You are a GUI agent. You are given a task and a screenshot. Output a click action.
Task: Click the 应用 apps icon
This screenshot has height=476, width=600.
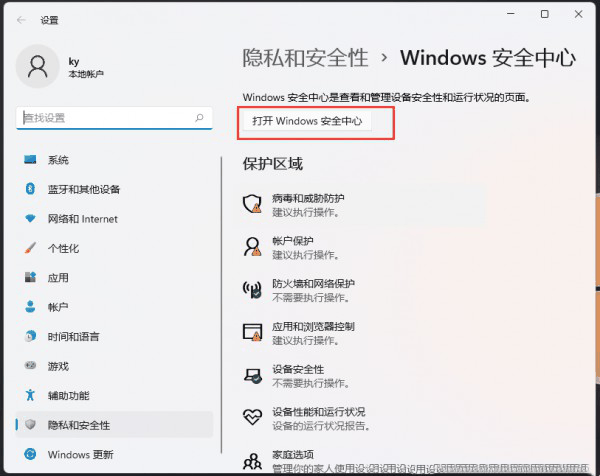(30, 277)
